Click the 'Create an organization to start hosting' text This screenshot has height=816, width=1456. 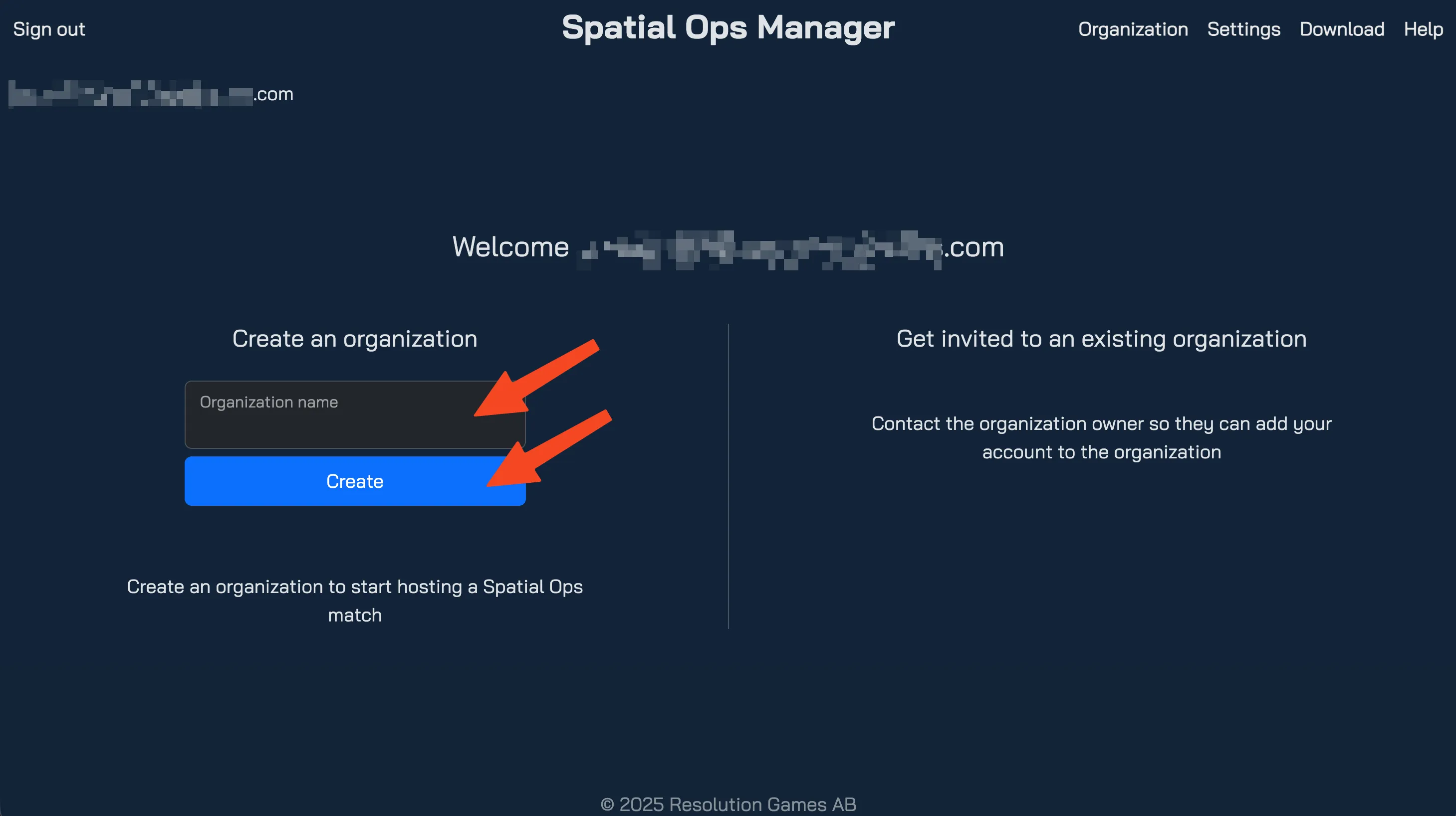coord(355,601)
